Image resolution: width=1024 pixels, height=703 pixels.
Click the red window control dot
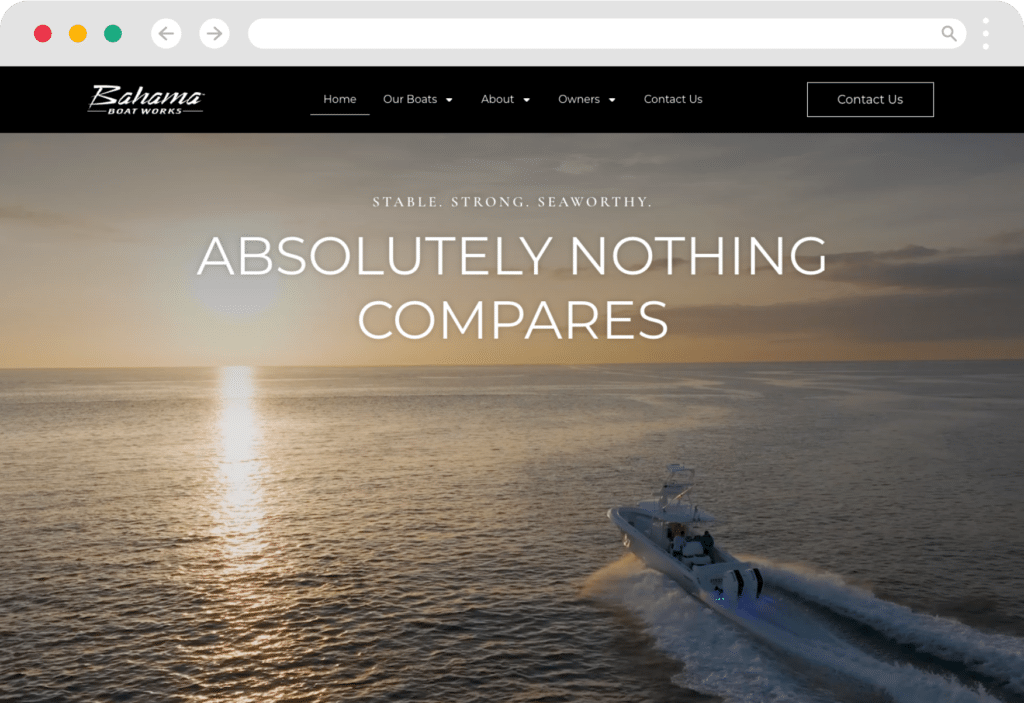pyautogui.click(x=43, y=33)
